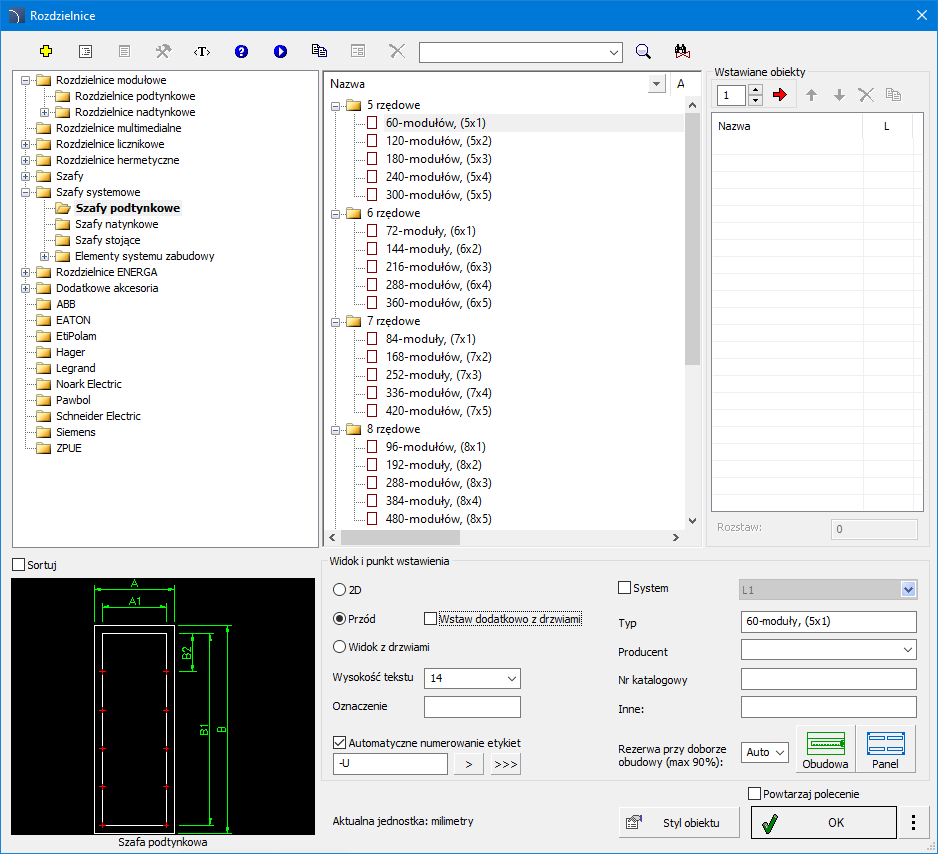This screenshot has height=854, width=938.
Task: Expand the Rozdzielnice ENERGA tree node
Action: coord(26,272)
